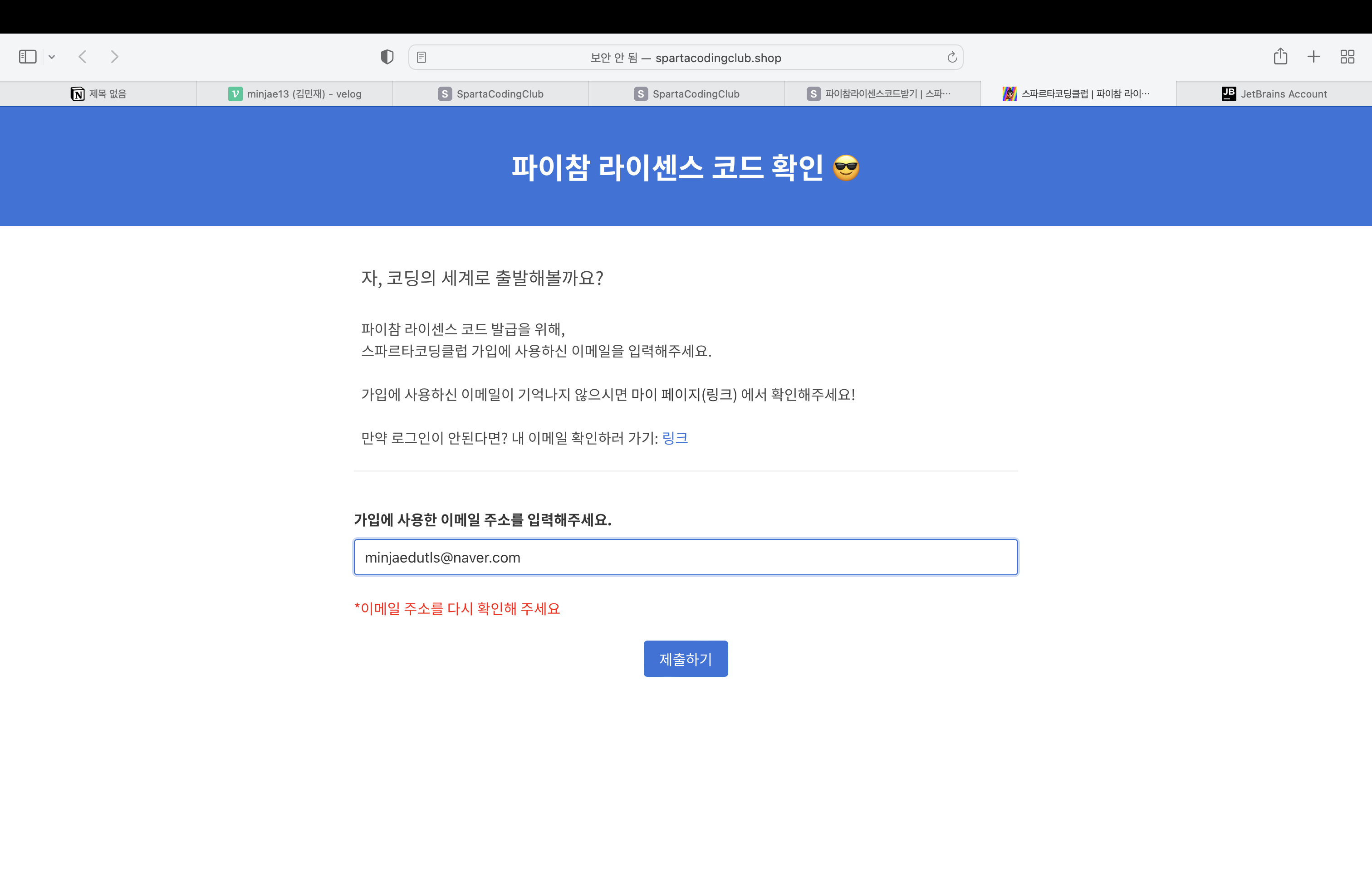Switch to the 파이참라이센스코드받기 tab
1372x891 pixels.
coord(882,93)
